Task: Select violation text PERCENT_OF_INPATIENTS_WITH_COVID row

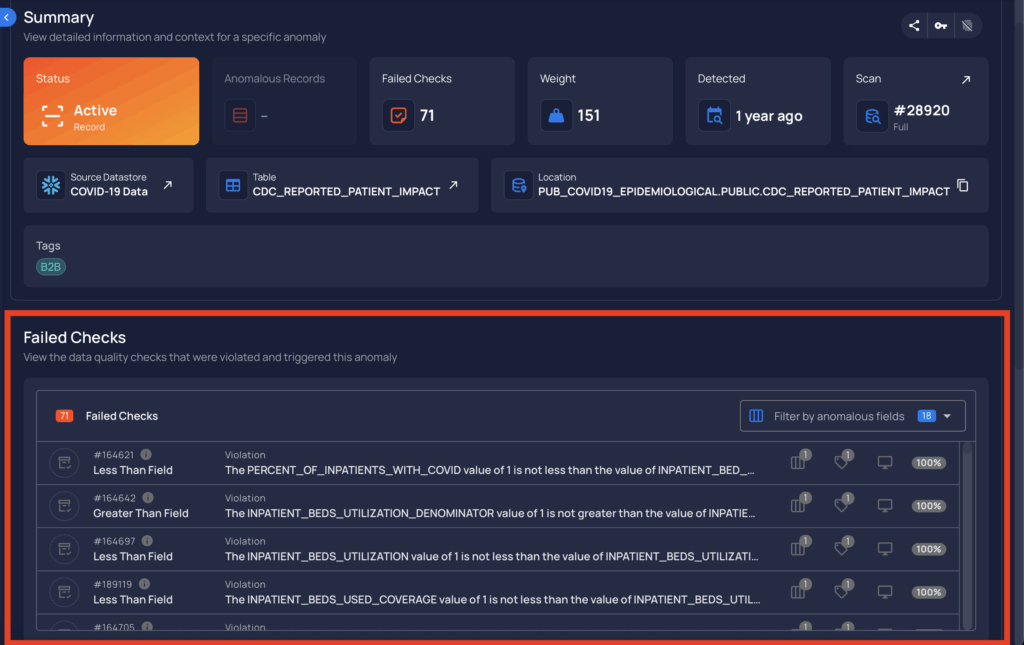Action: pyautogui.click(x=490, y=470)
